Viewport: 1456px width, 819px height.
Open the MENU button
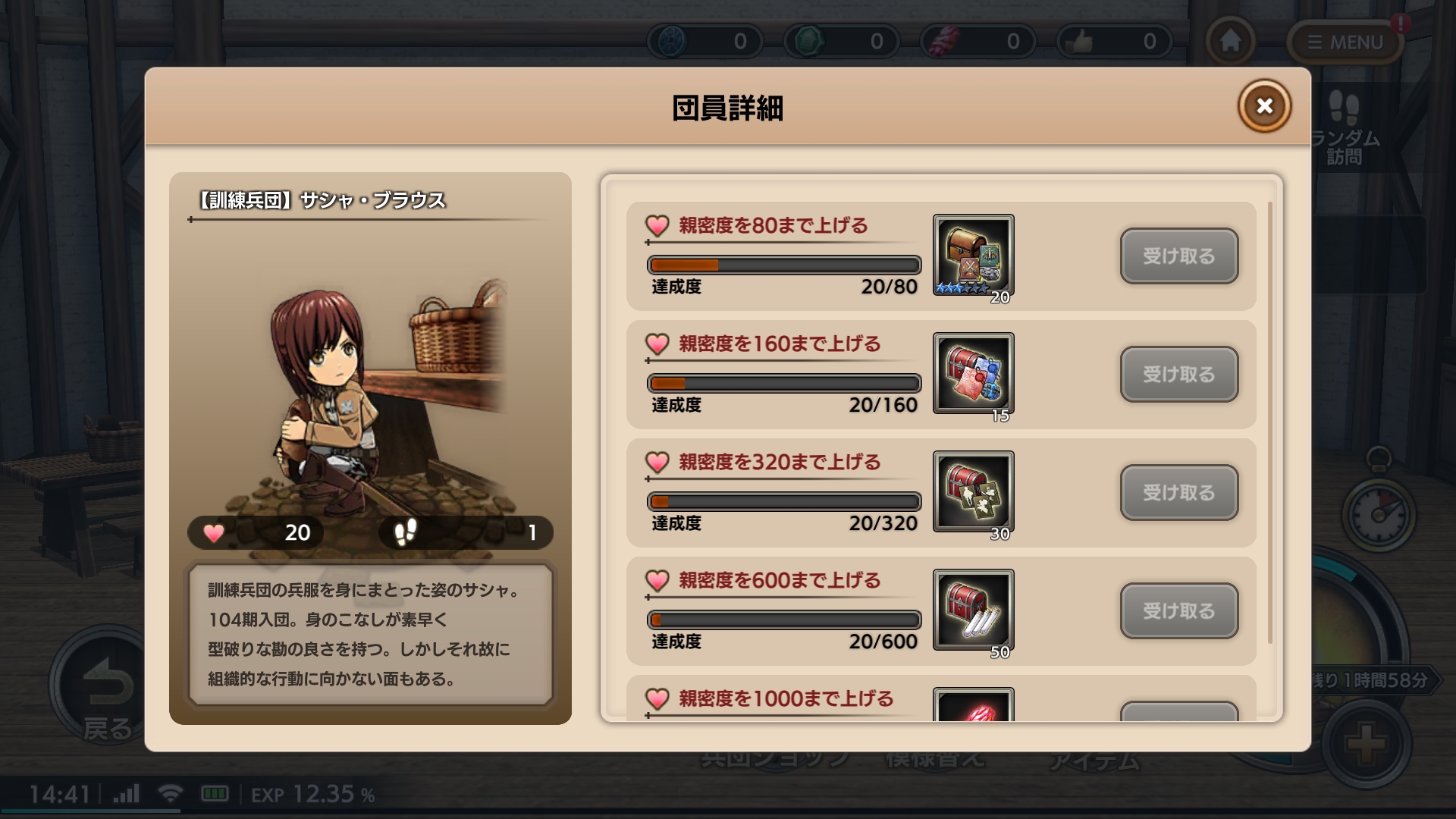pyautogui.click(x=1345, y=42)
